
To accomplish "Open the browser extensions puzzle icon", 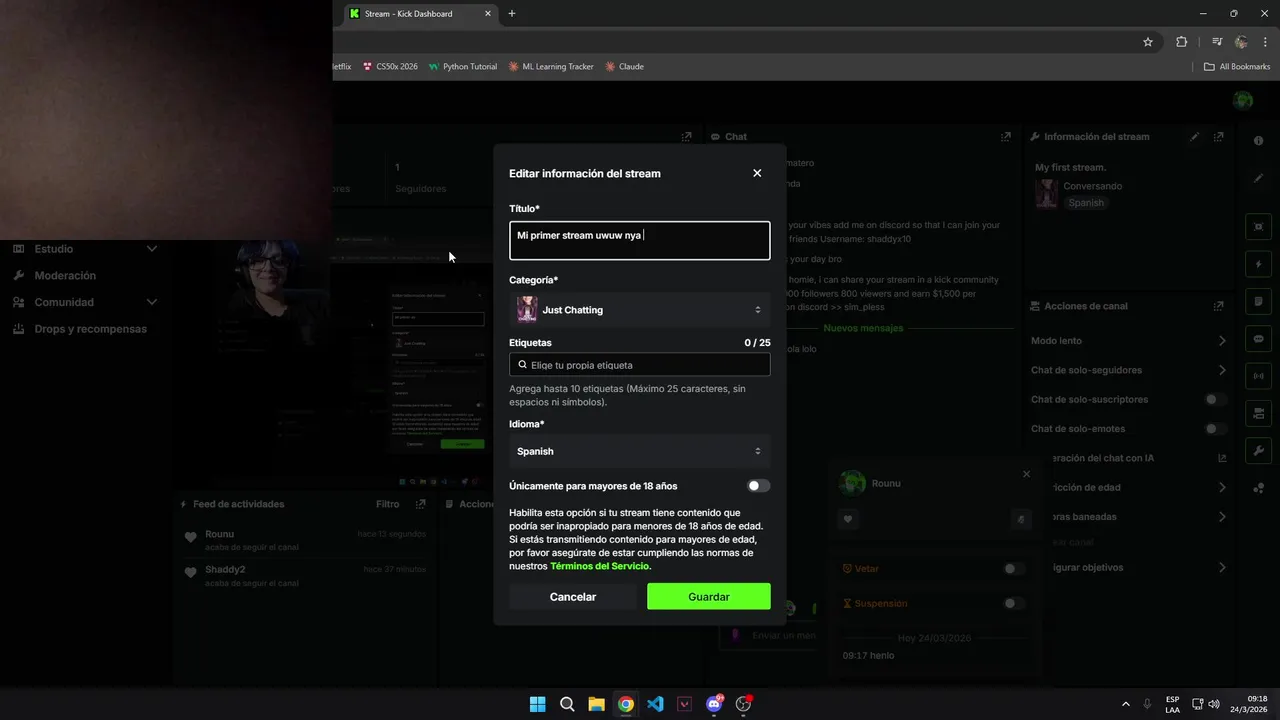I will coord(1182,42).
